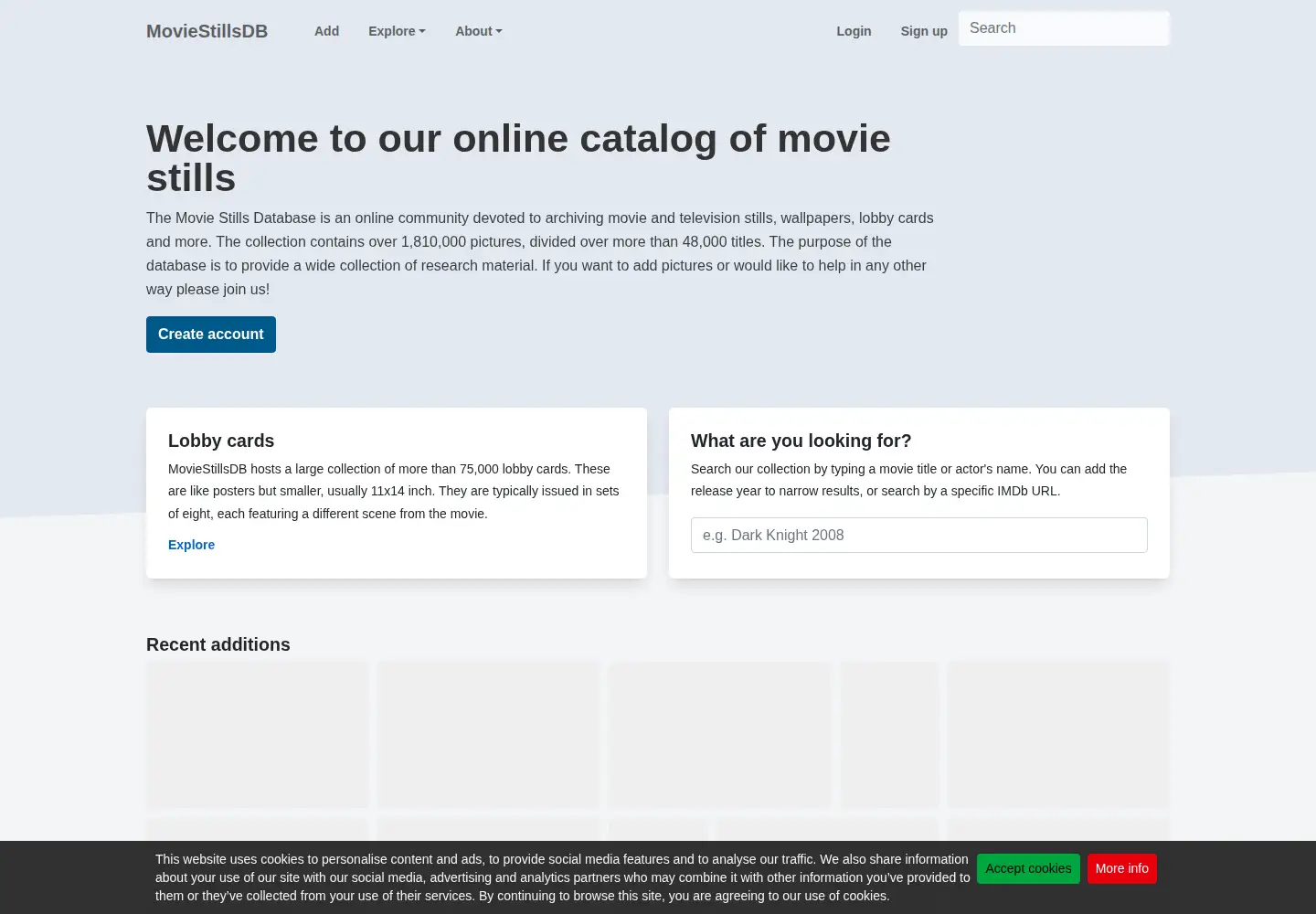Viewport: 1316px width, 914px height.
Task: Click the 'Recent additions' heading
Action: click(x=218, y=644)
